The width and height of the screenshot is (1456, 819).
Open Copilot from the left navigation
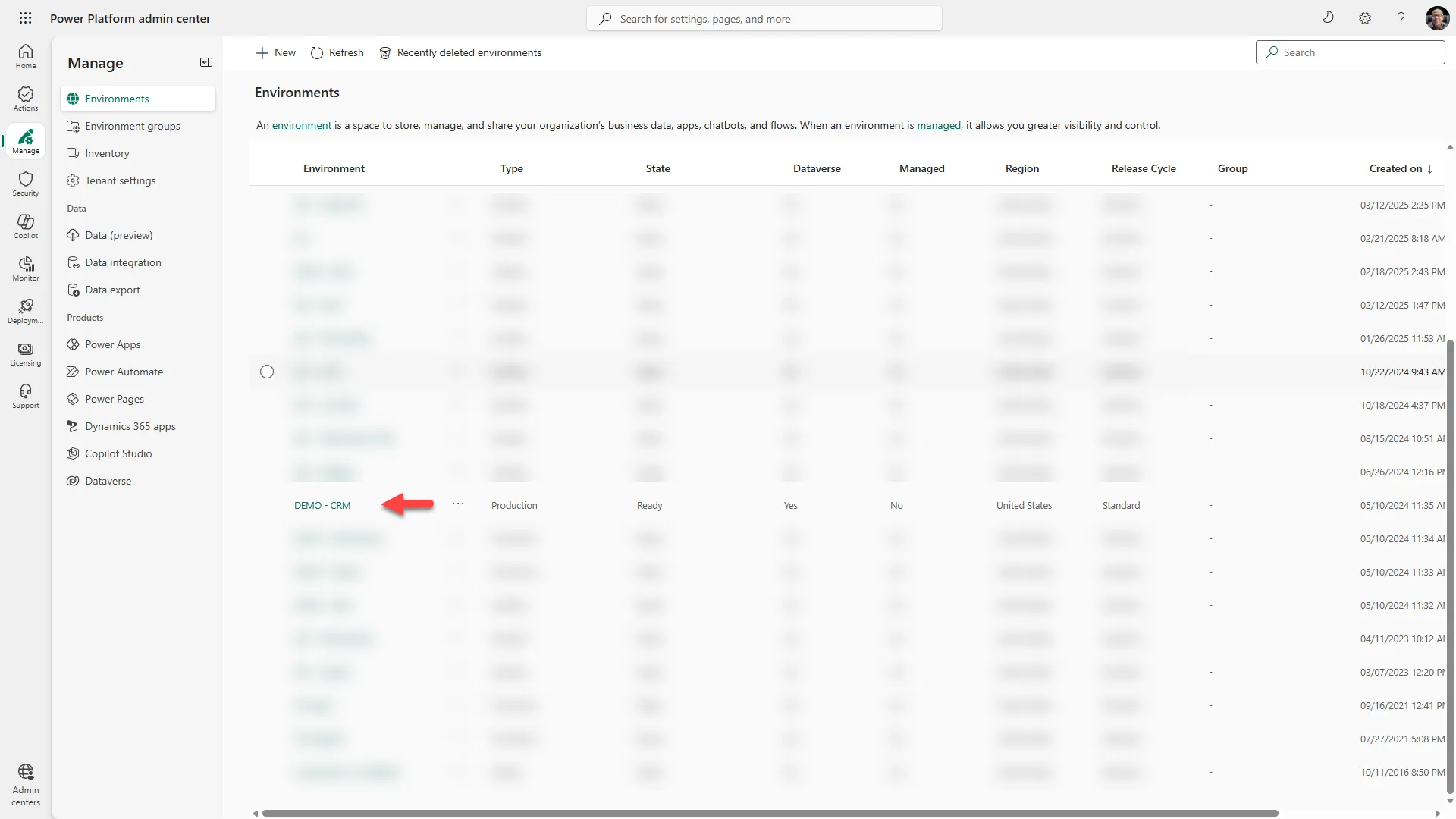pos(25,225)
